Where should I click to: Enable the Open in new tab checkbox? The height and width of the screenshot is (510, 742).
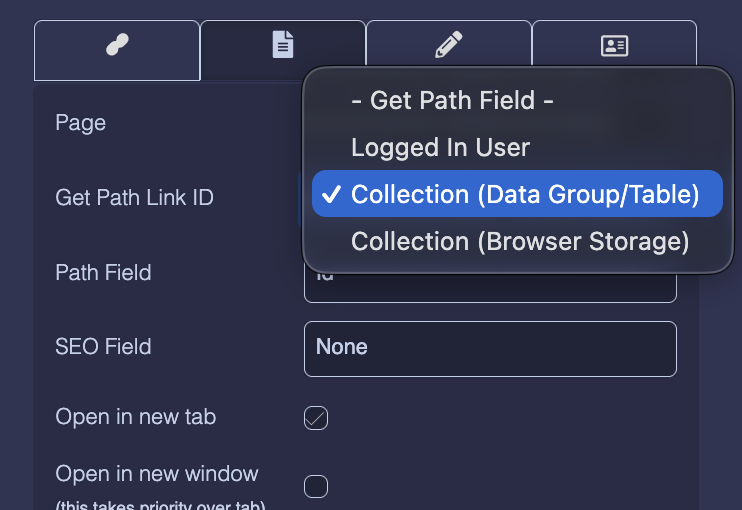pyautogui.click(x=316, y=418)
